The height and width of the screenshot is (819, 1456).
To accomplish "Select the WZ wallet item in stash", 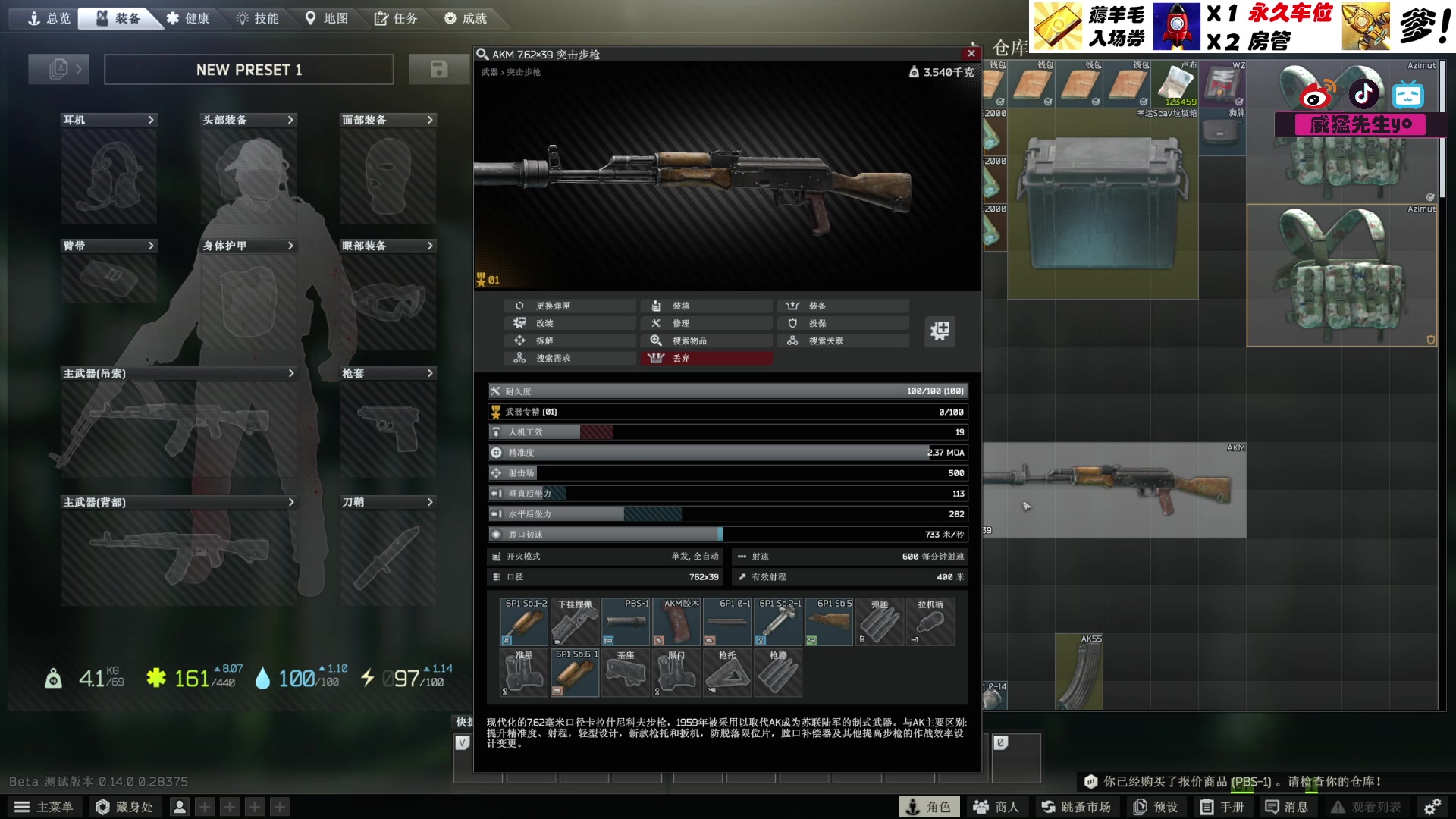I will pos(1222,84).
